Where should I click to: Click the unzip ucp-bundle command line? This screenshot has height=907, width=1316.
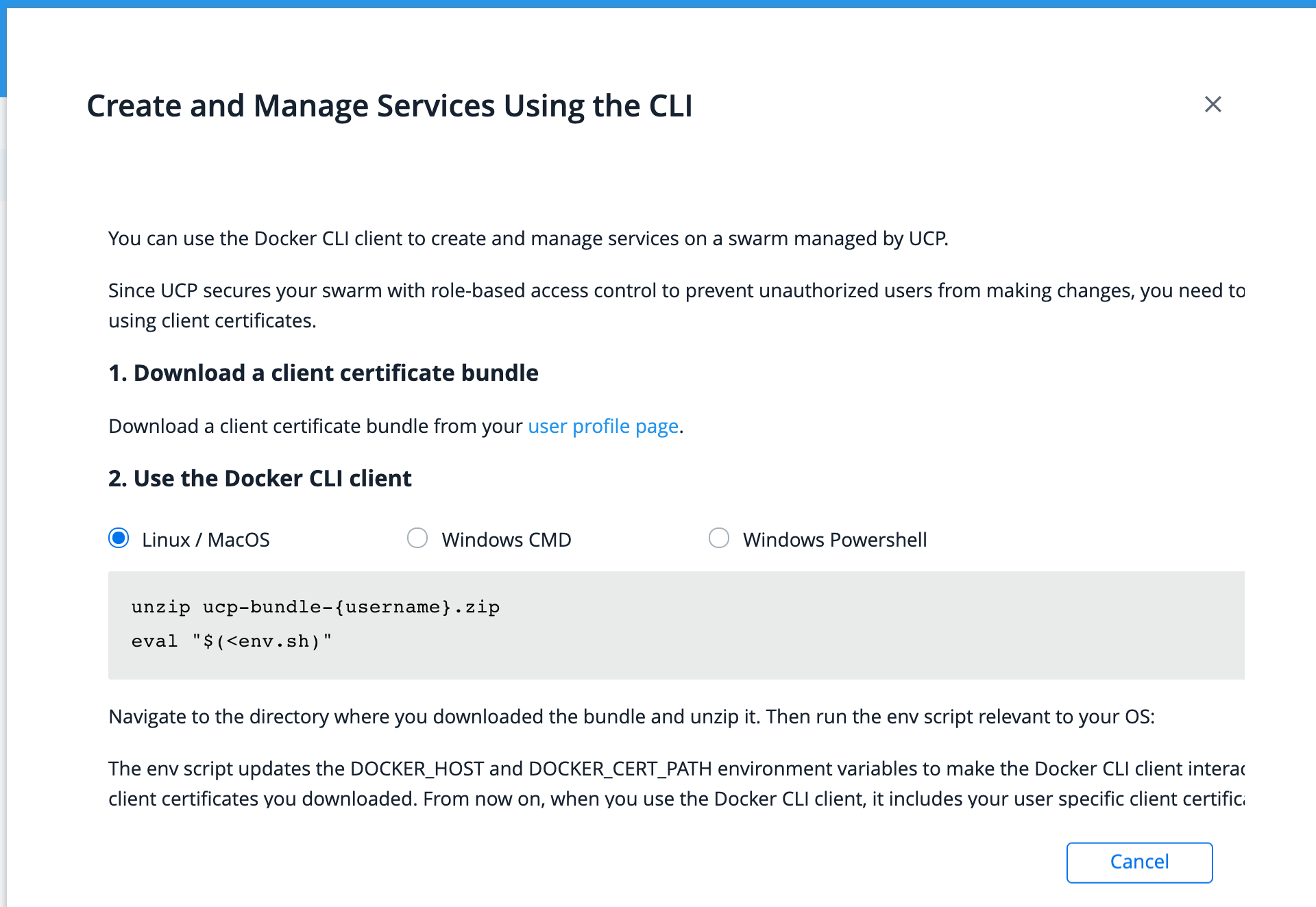coord(315,607)
